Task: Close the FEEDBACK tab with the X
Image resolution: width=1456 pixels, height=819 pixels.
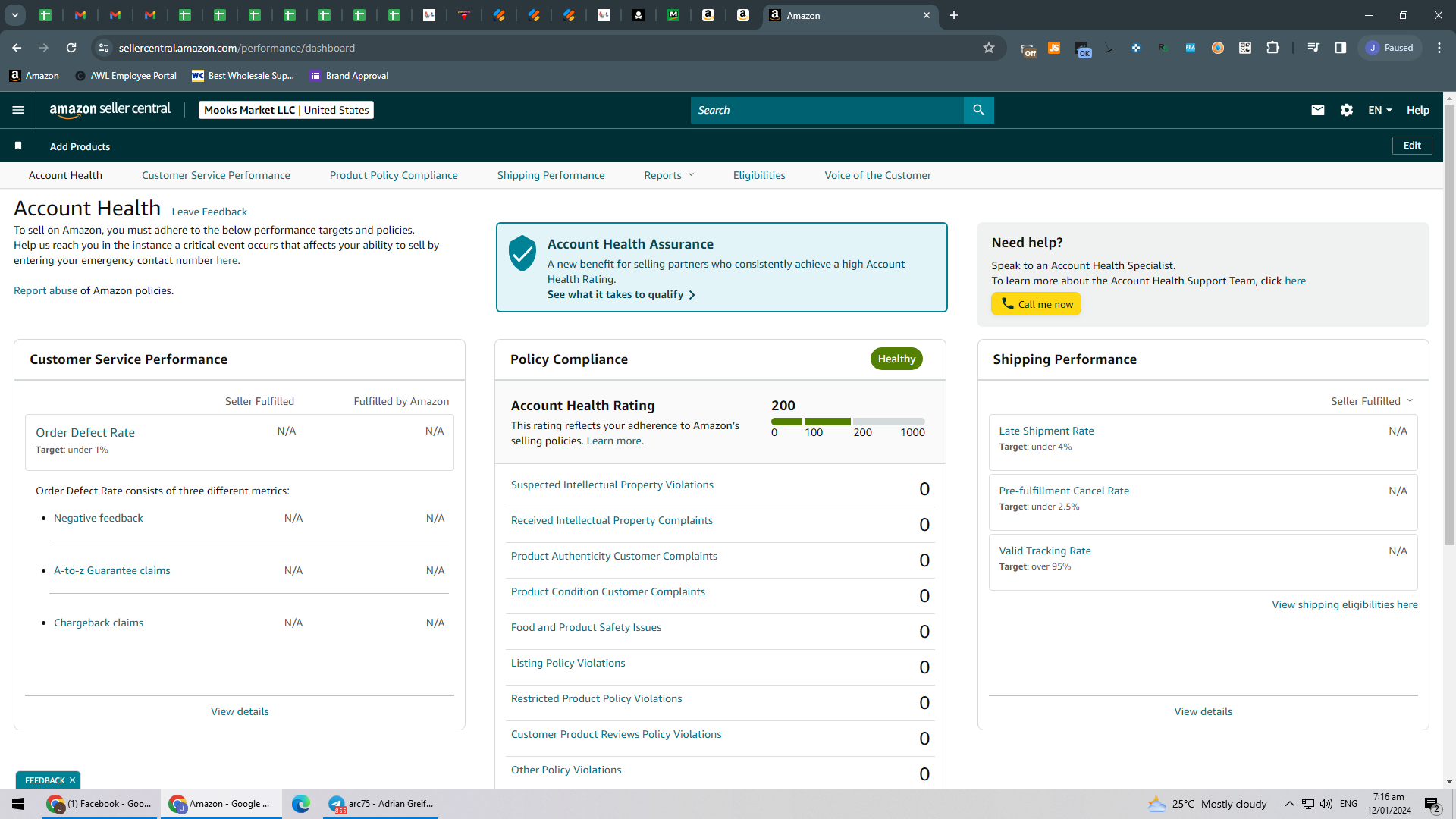Action: 73,780
